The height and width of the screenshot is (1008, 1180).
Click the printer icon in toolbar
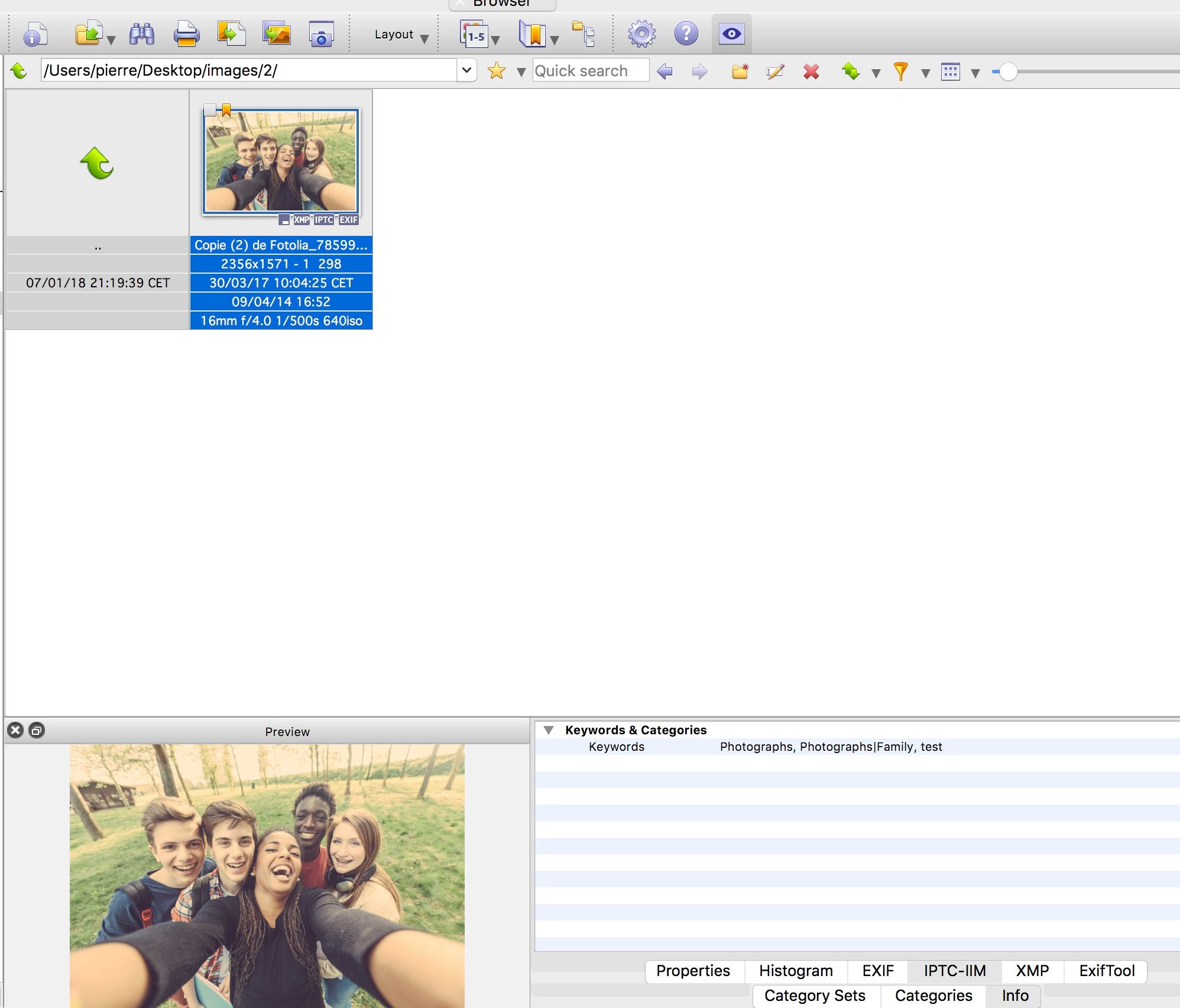coord(186,34)
